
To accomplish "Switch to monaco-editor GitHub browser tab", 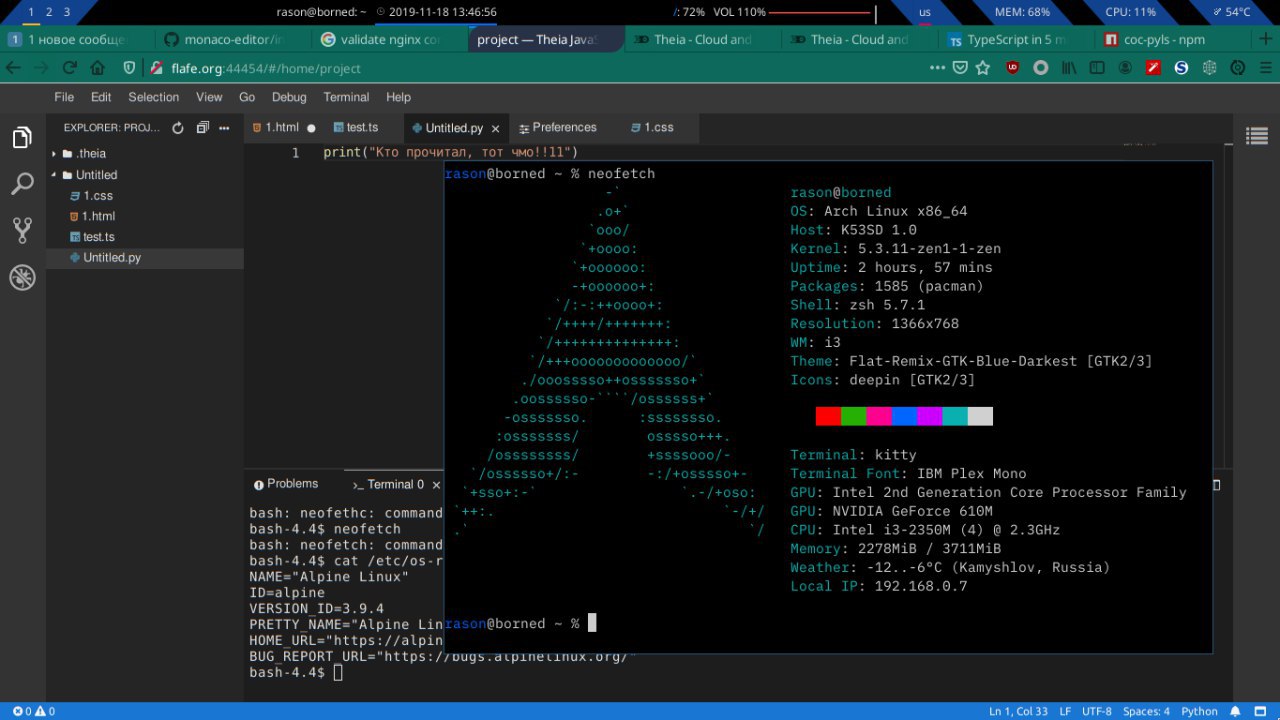I will coord(233,40).
